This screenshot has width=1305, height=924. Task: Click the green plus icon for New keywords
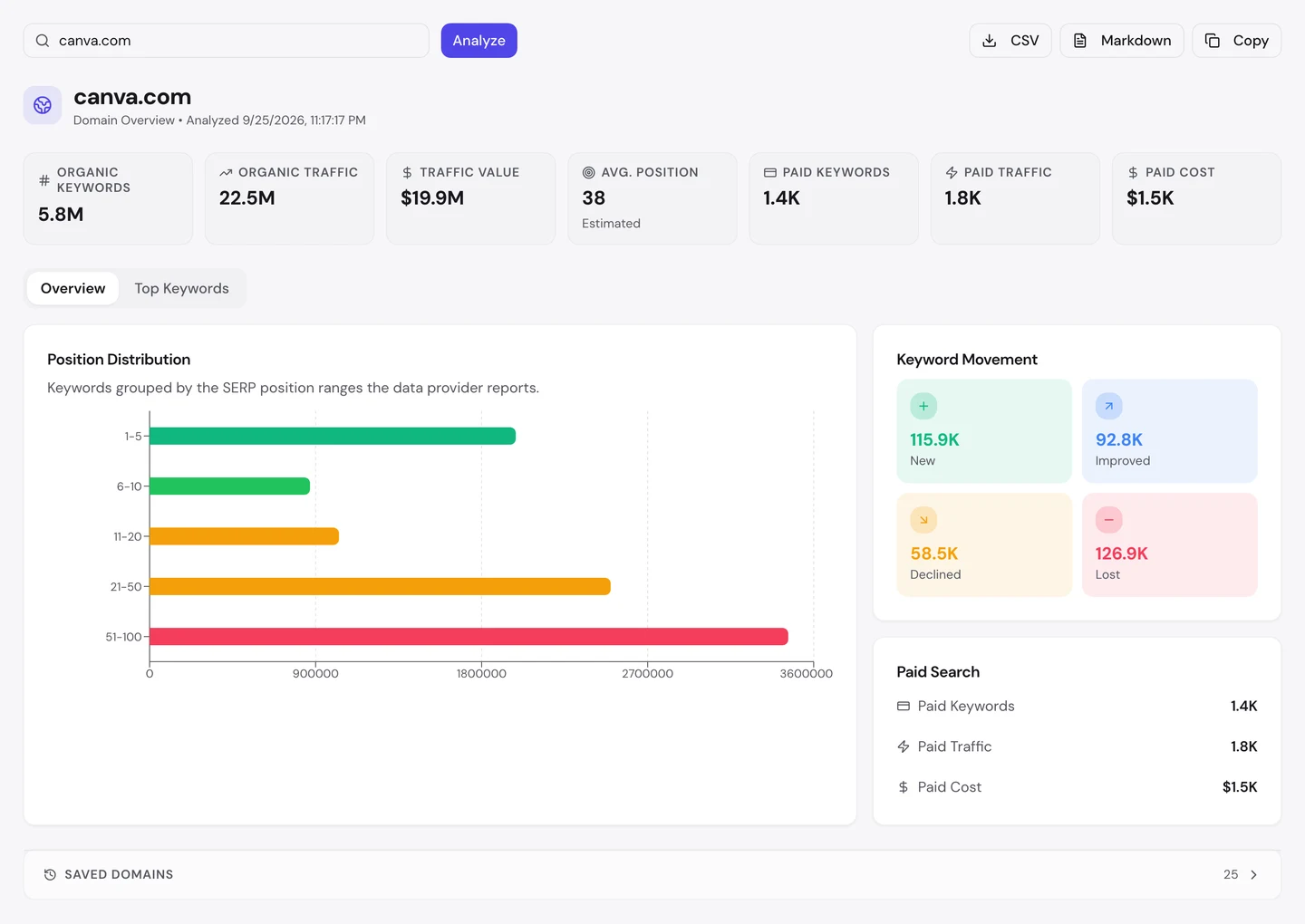pos(923,406)
